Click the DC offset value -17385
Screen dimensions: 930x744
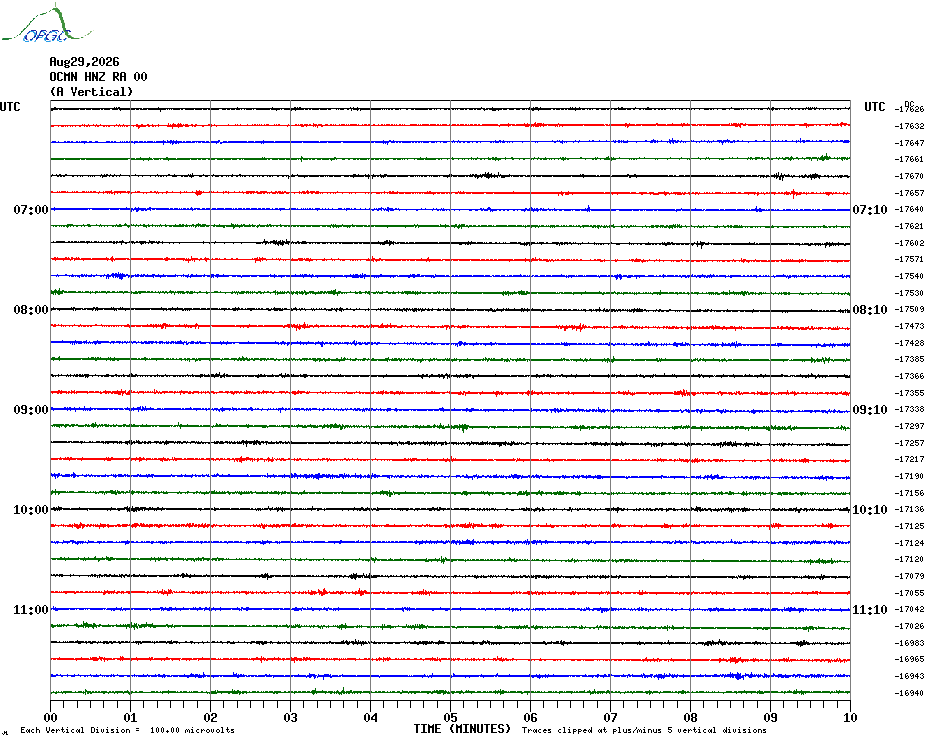910,359
